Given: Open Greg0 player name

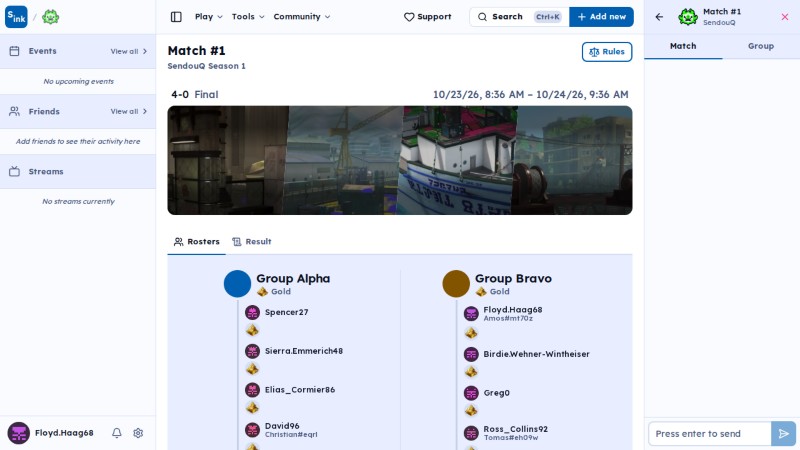Looking at the screenshot, I should coord(496,393).
